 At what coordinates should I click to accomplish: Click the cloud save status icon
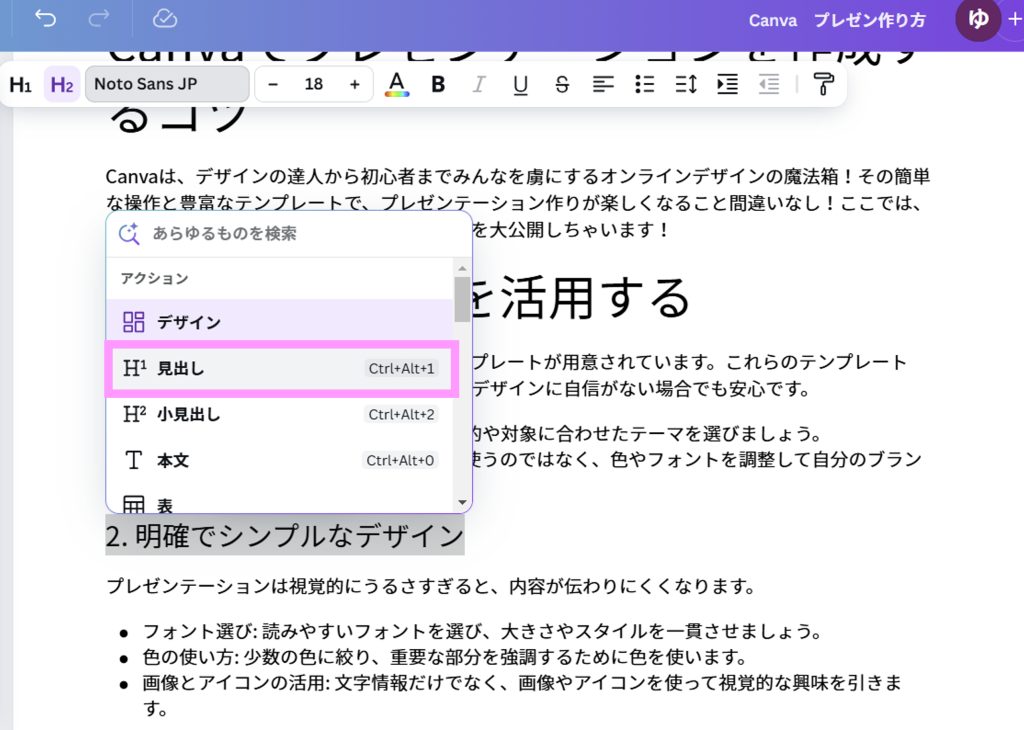coord(165,19)
